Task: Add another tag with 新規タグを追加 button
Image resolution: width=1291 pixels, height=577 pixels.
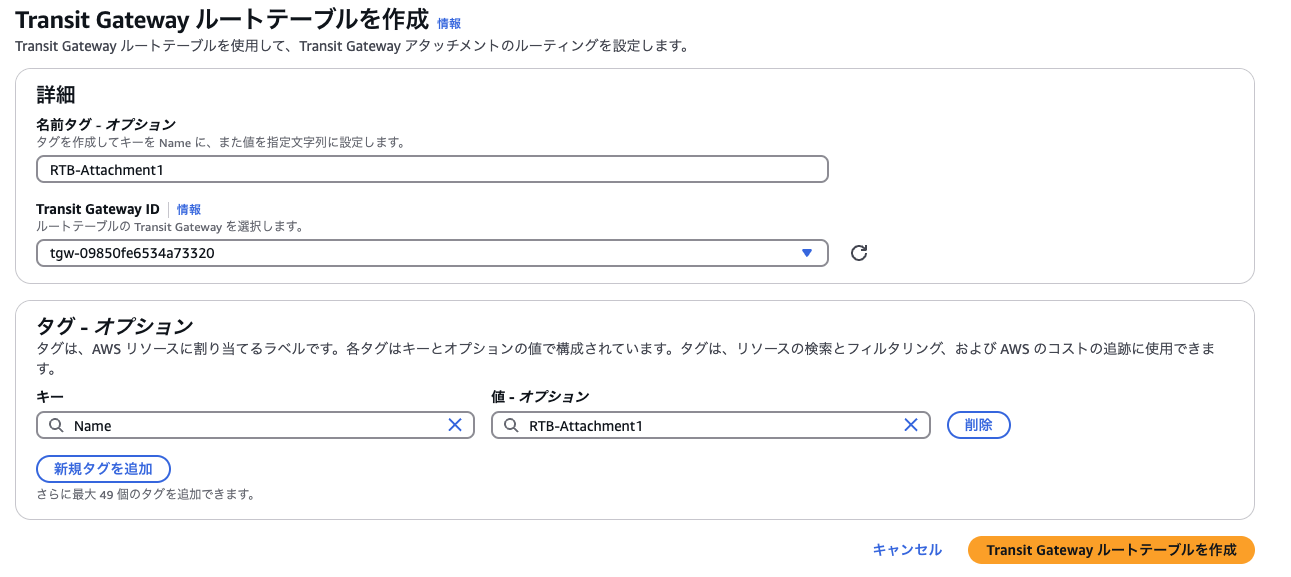Action: coord(103,469)
